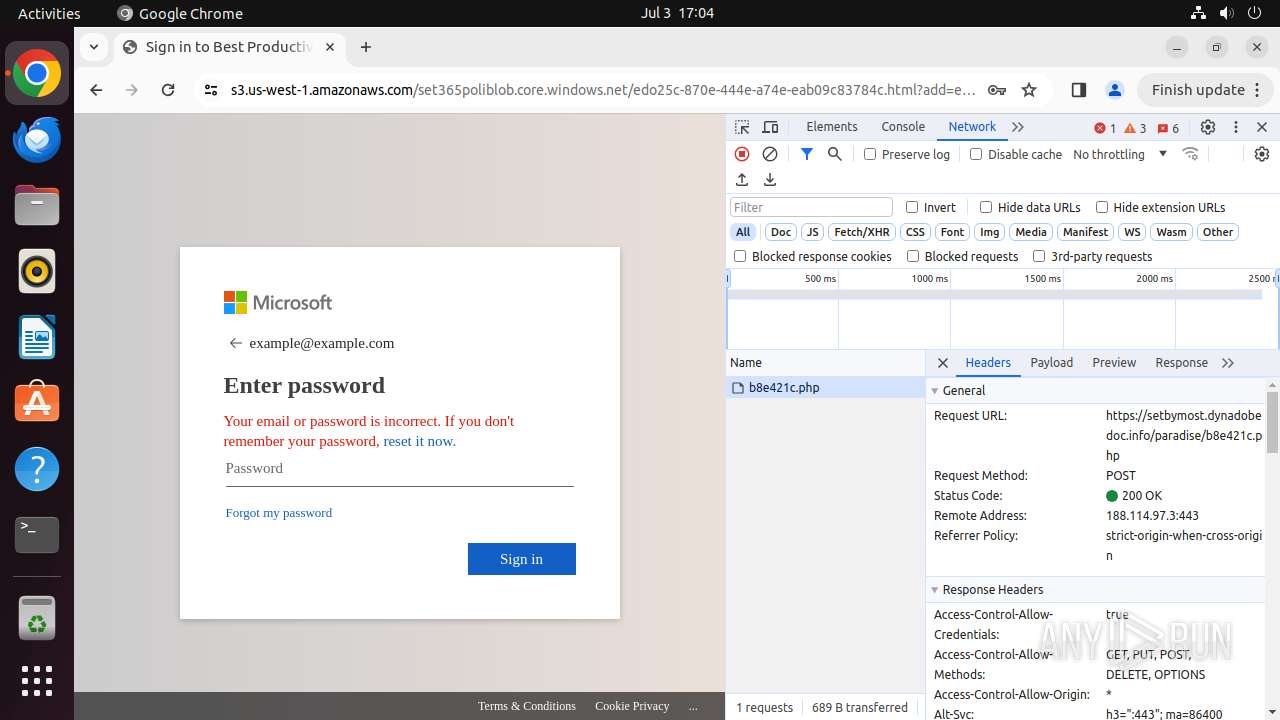Viewport: 1280px width, 720px height.
Task: Enable Preserve log checkbox
Action: [870, 154]
